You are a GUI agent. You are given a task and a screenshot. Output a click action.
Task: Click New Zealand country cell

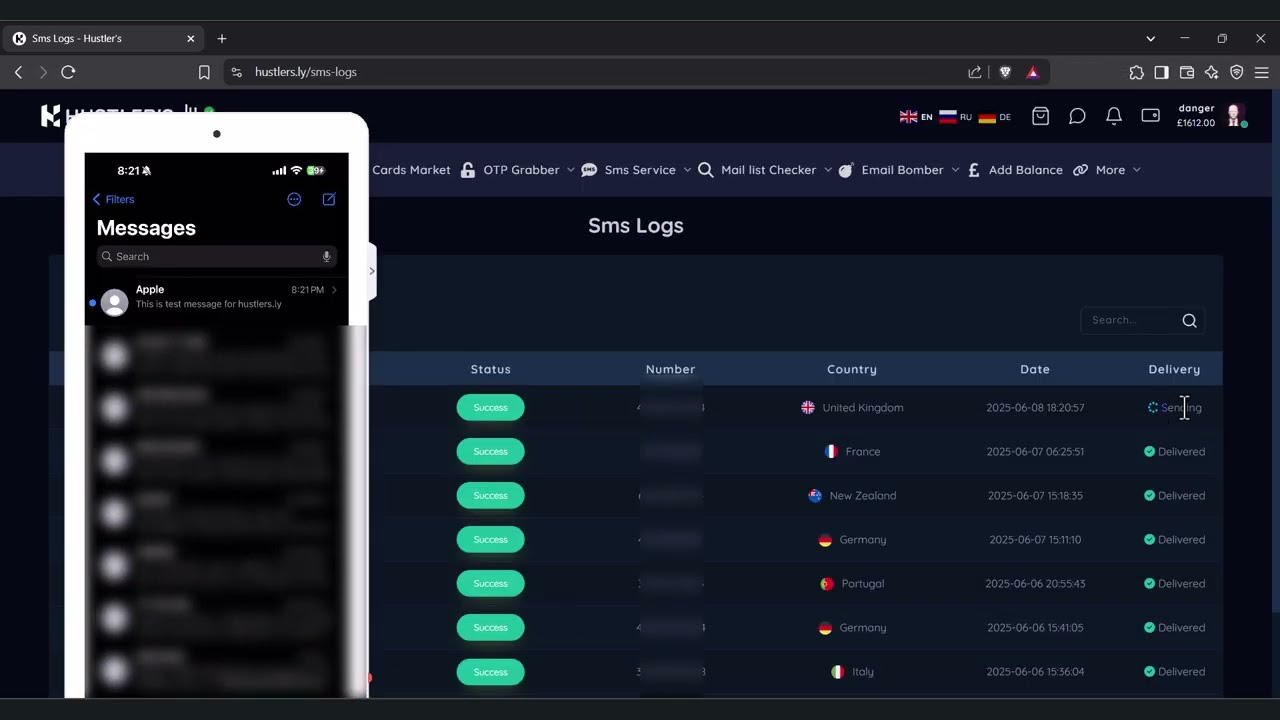click(852, 495)
